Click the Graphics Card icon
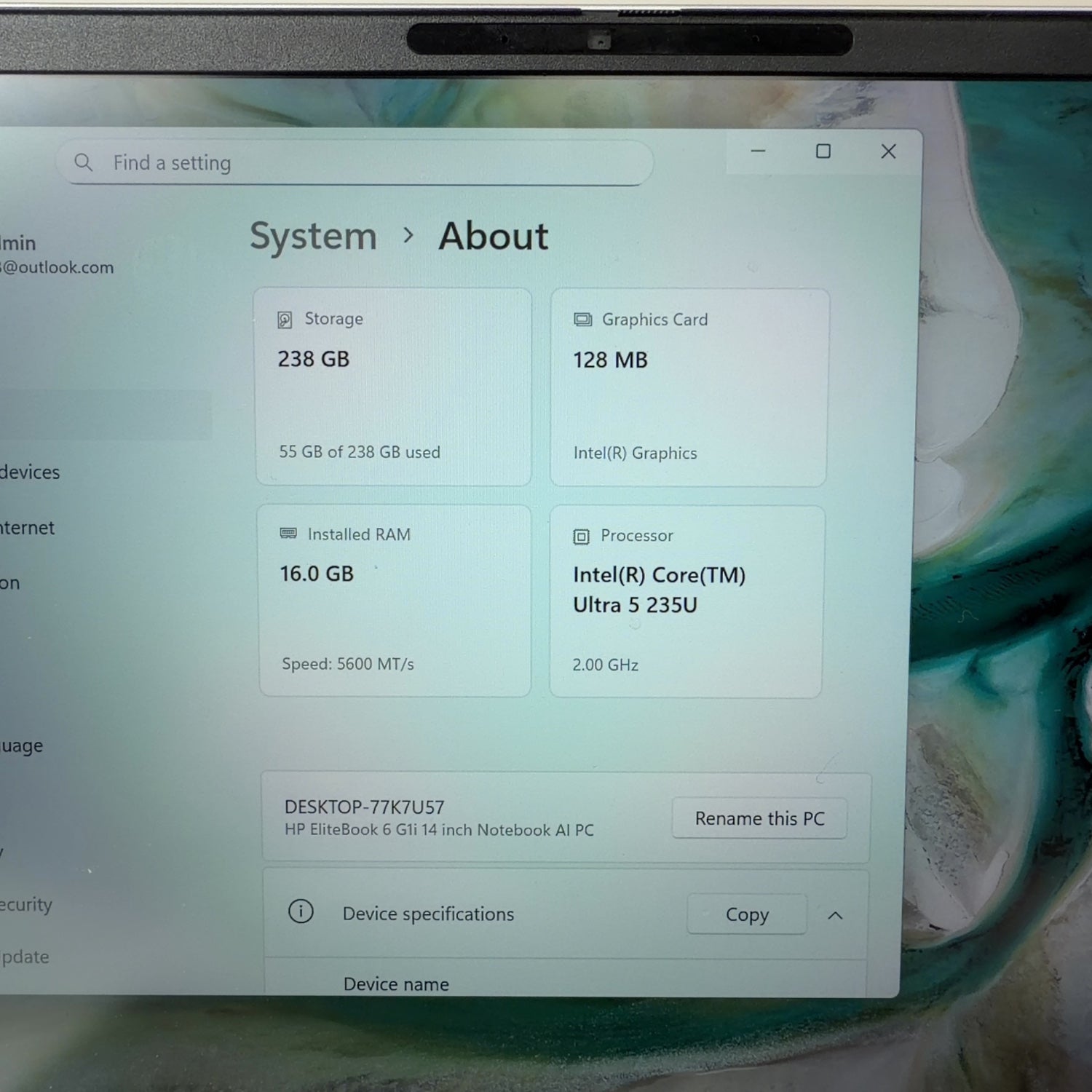Image resolution: width=1092 pixels, height=1092 pixels. pyautogui.click(x=583, y=320)
